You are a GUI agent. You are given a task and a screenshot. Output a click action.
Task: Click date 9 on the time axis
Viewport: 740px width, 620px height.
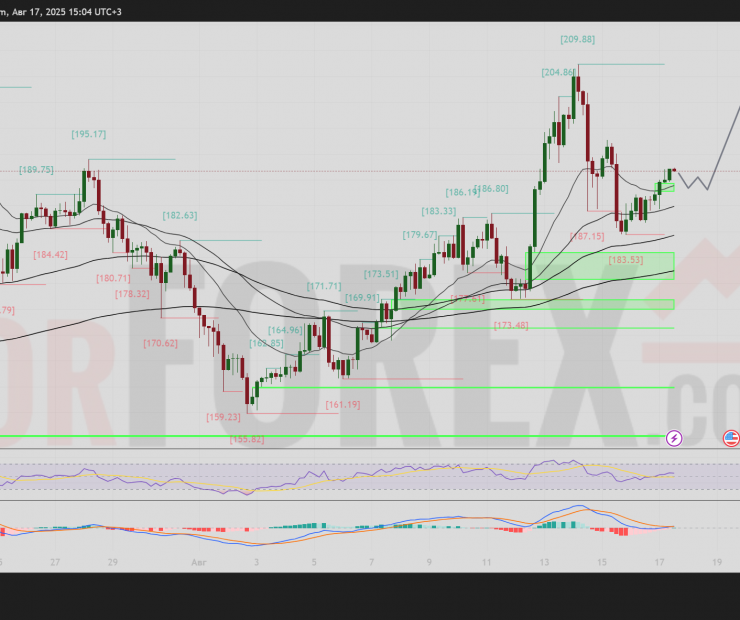point(429,562)
